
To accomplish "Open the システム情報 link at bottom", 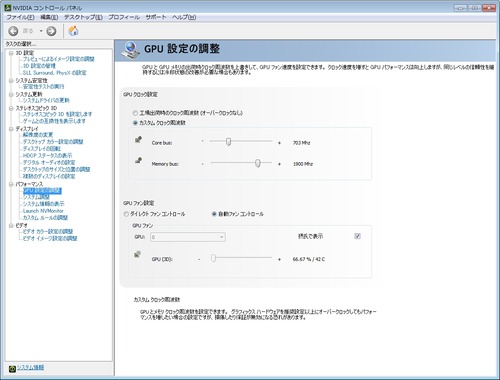I will pos(30,367).
